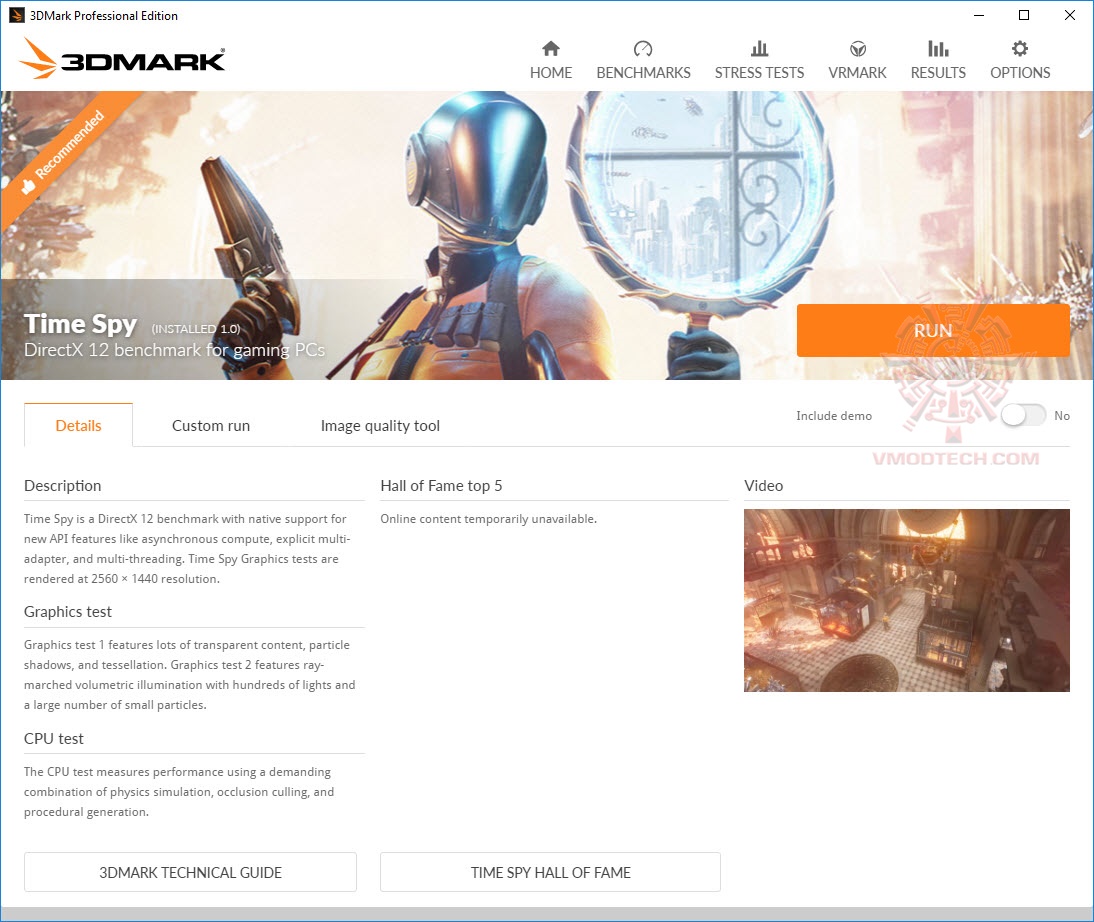Click the 'CPU test' heading

(x=54, y=738)
